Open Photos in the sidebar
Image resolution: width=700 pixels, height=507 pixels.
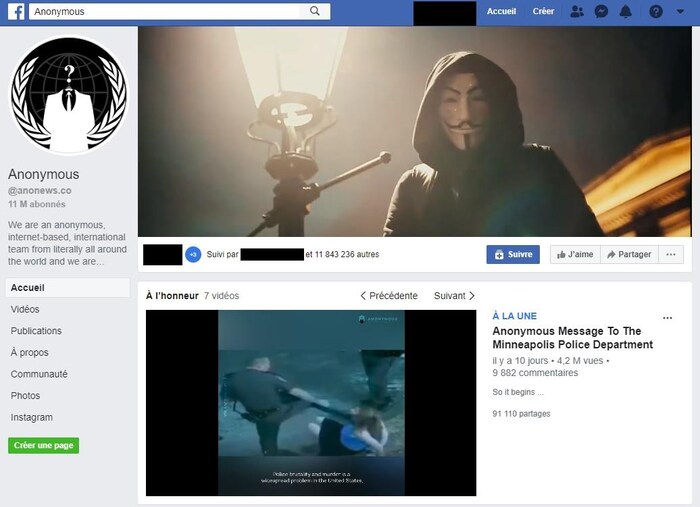[x=25, y=395]
